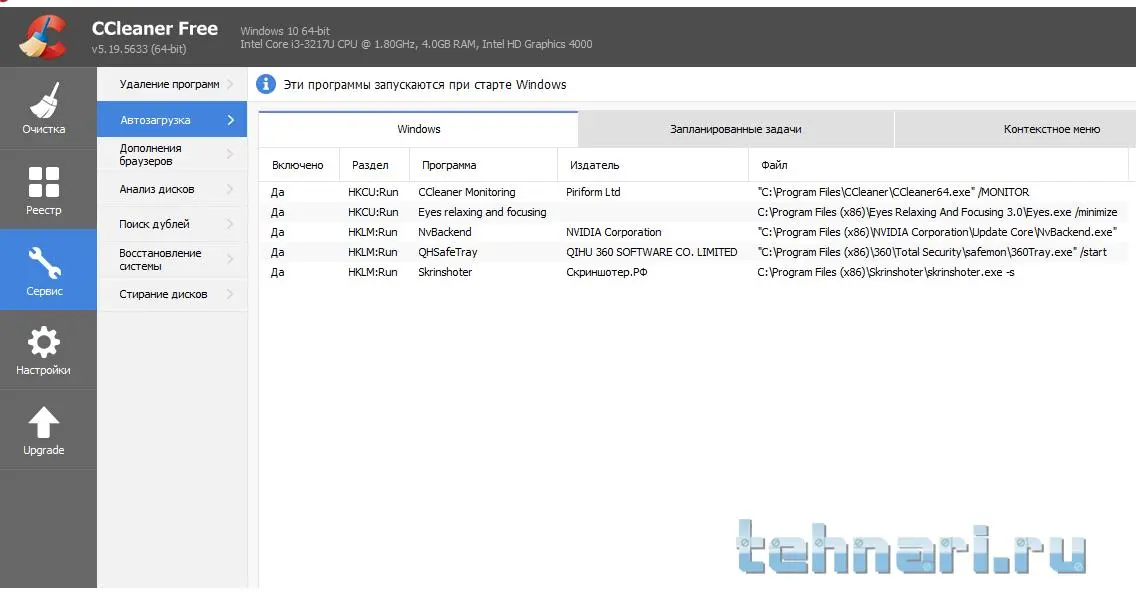Click Да in Skrinshoter row
This screenshot has width=1136, height=606.
(277, 273)
